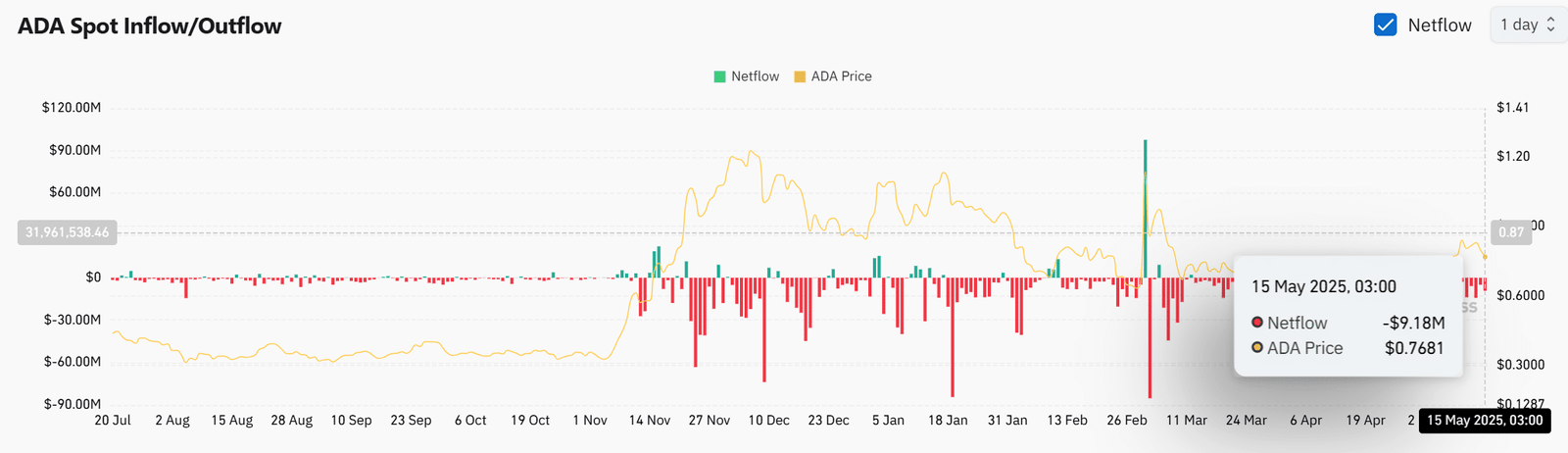Hide the Netflow series via legend text
The height and width of the screenshot is (453, 1568).
(755, 76)
